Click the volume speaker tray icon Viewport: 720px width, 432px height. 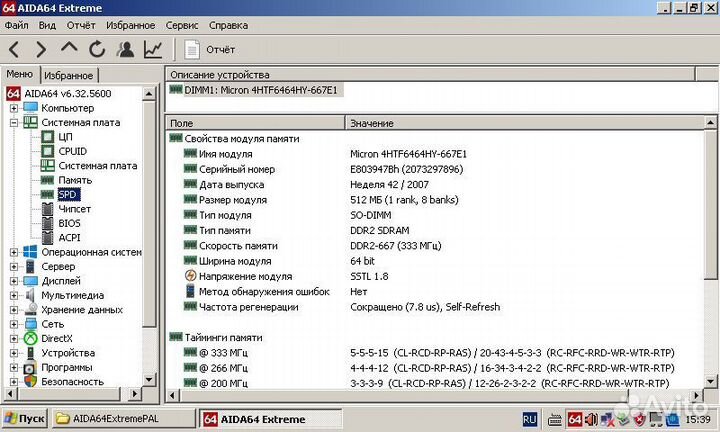(x=591, y=419)
